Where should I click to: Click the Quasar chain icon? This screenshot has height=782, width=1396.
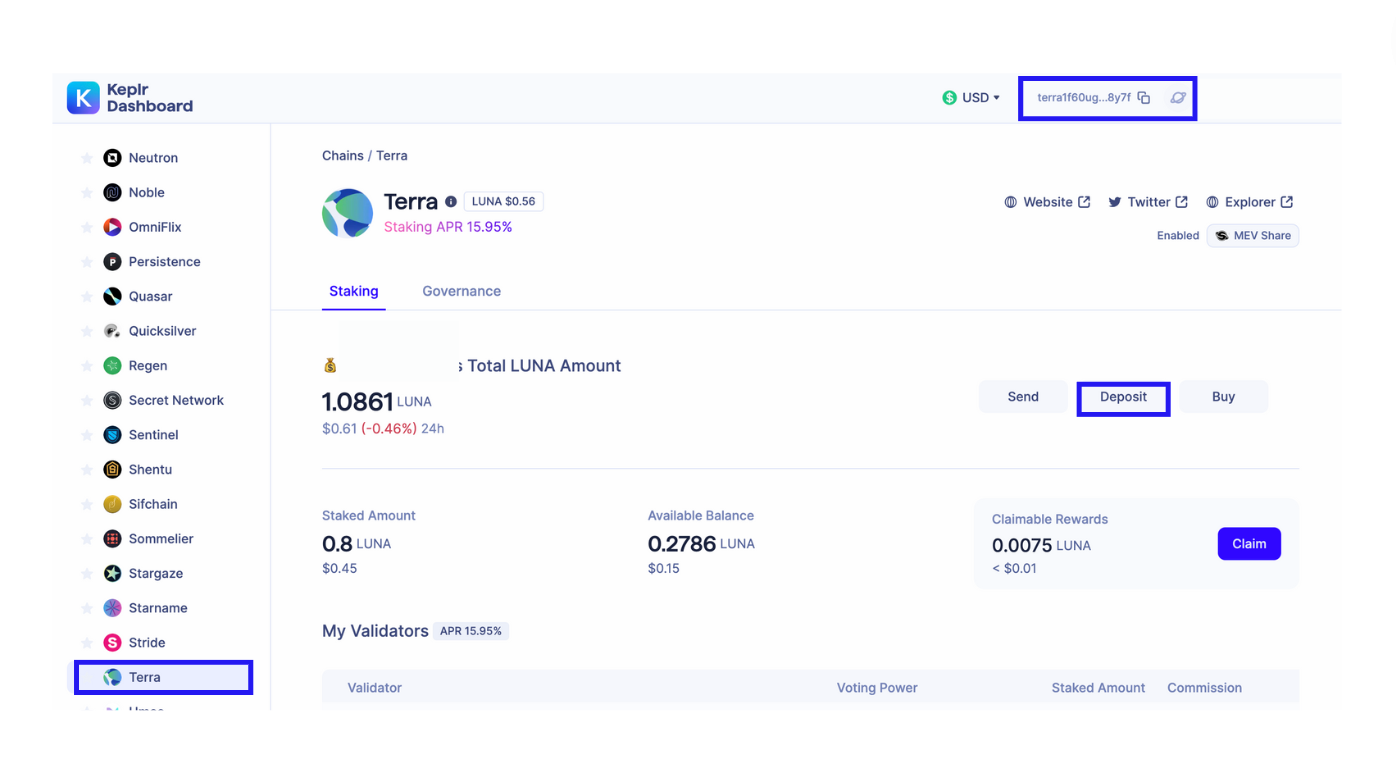click(x=112, y=297)
